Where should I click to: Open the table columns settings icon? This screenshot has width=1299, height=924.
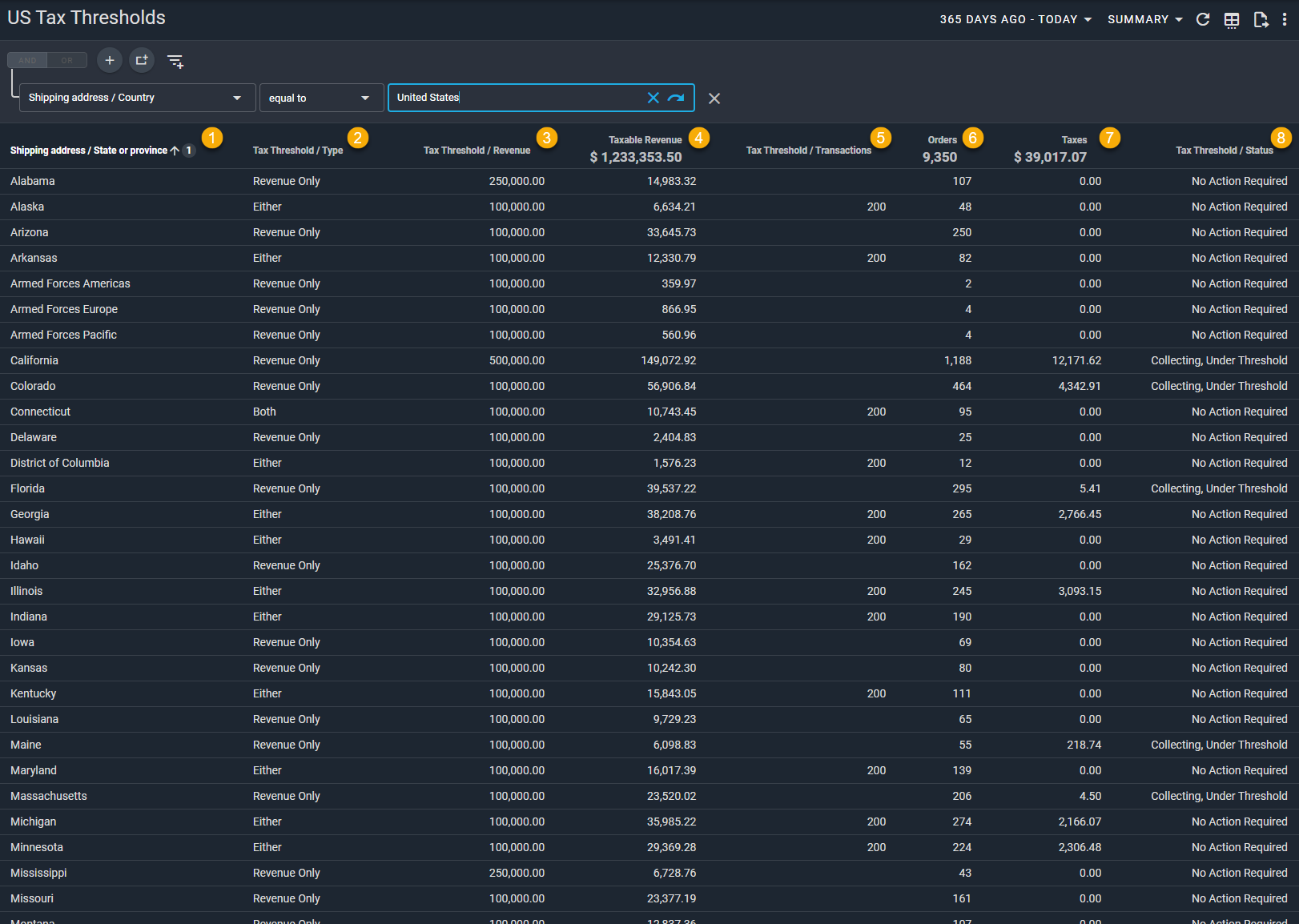[x=1232, y=20]
